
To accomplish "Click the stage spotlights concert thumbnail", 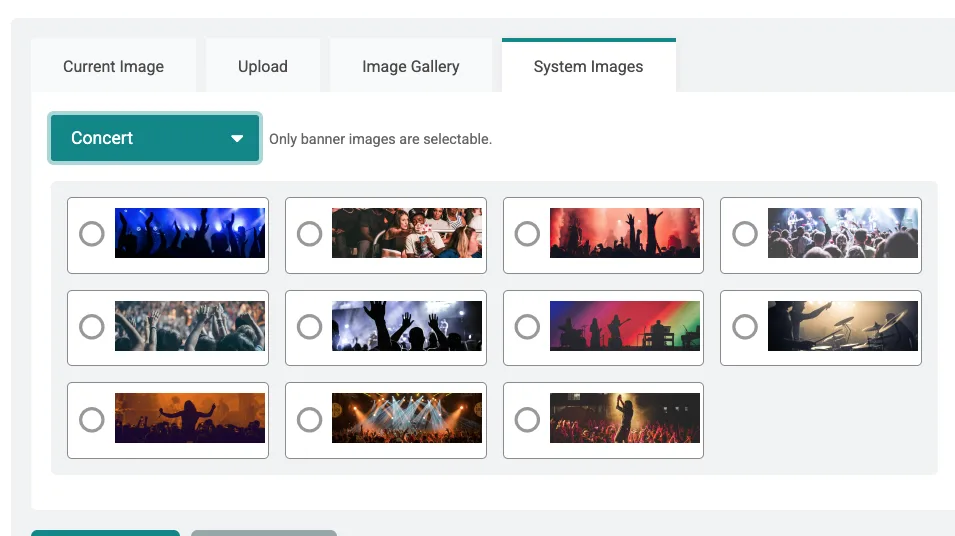I will pos(407,418).
